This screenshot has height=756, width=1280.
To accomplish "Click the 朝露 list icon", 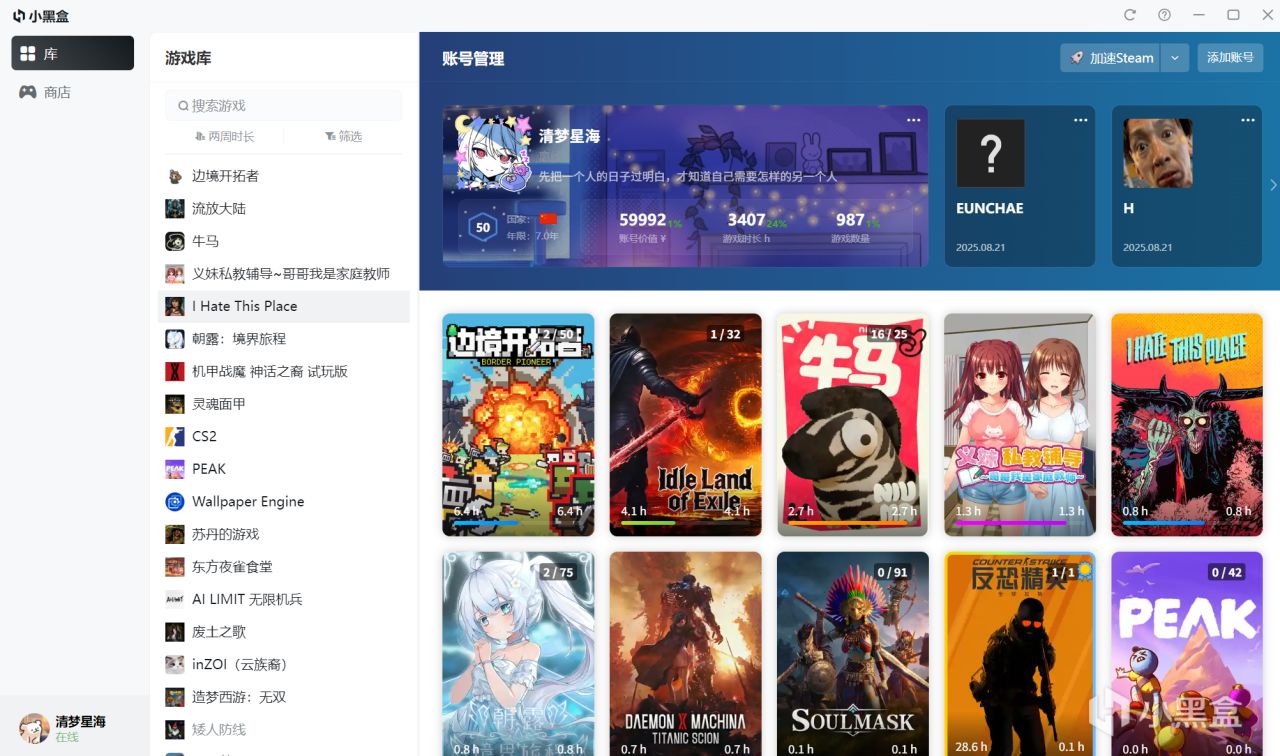I will click(x=175, y=339).
